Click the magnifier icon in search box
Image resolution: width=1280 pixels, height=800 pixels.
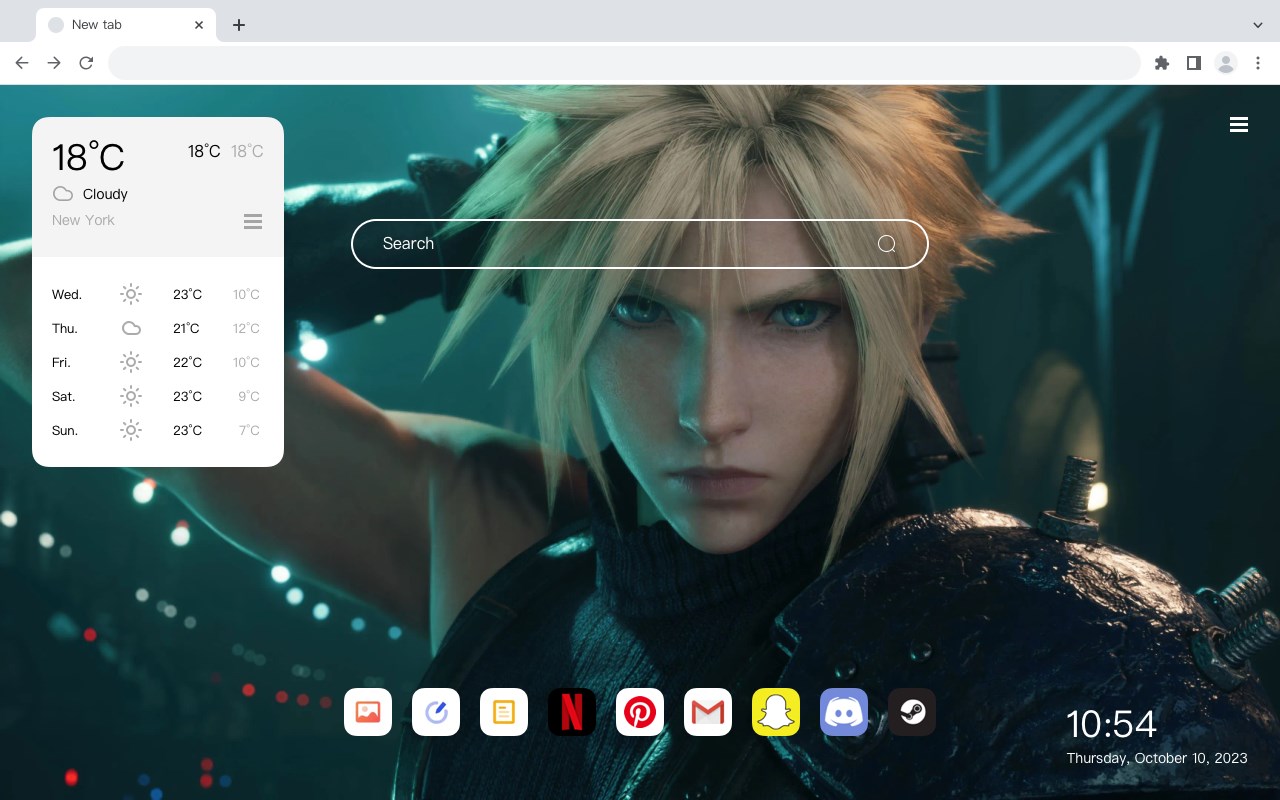click(887, 244)
